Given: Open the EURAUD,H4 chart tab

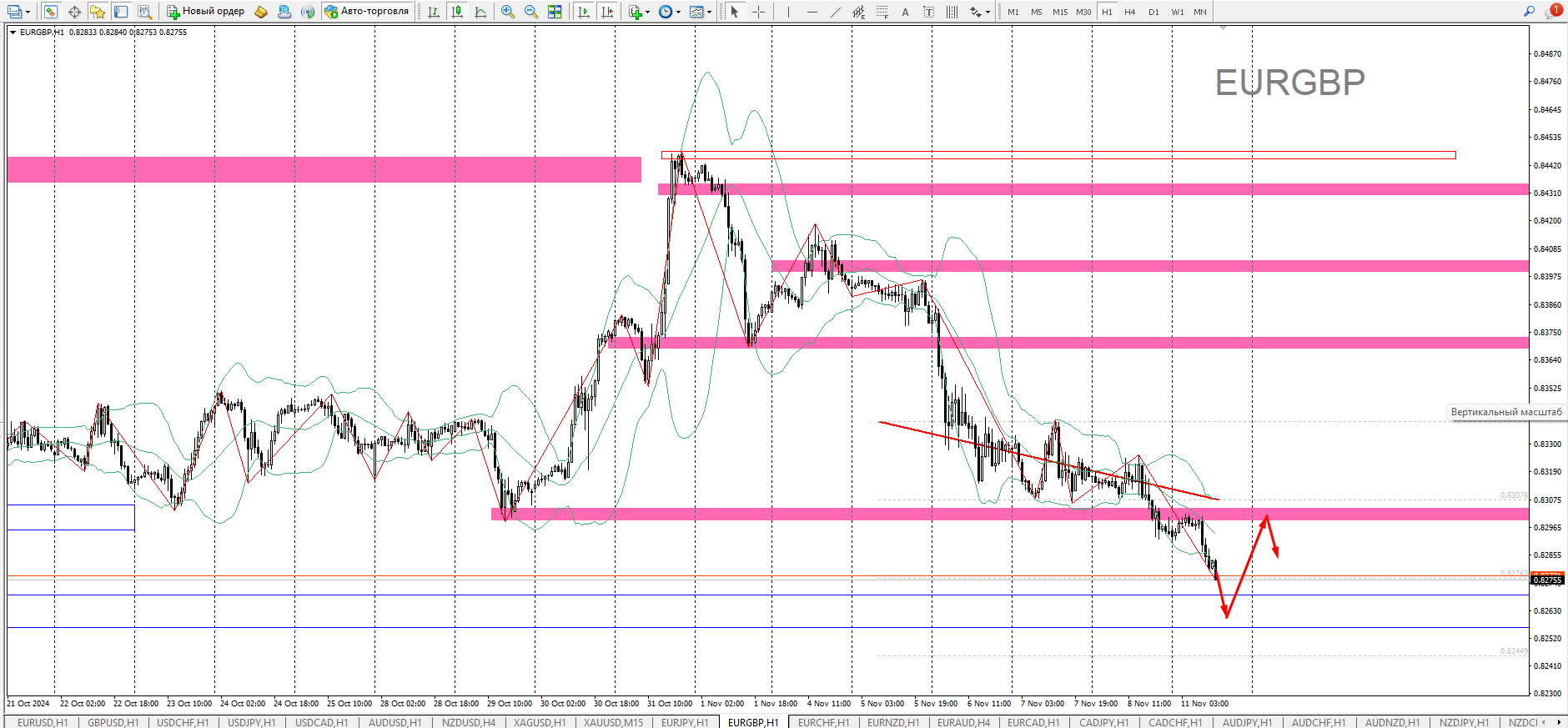Looking at the screenshot, I should (963, 722).
